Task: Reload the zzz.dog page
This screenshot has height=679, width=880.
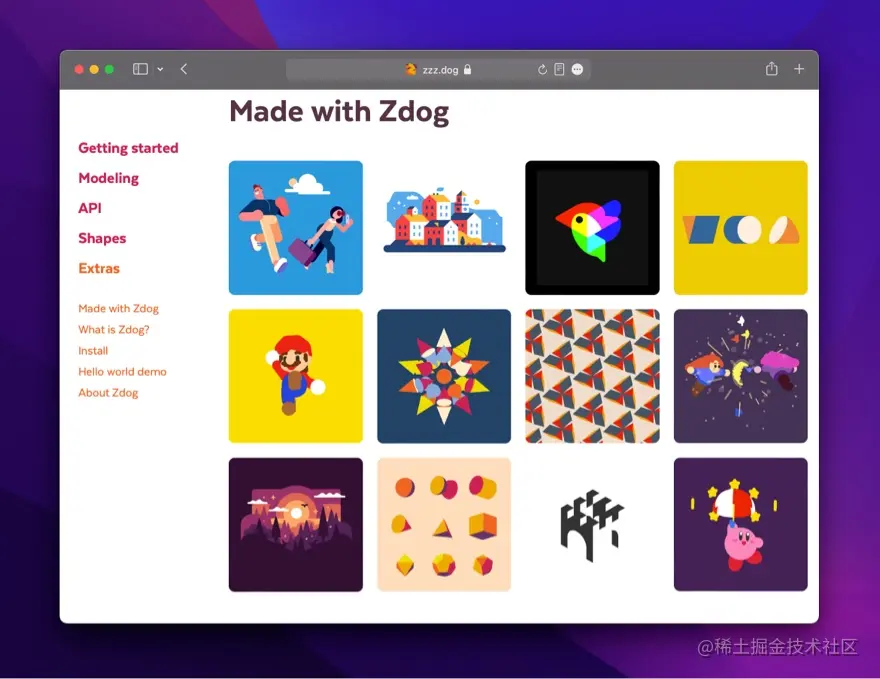Action: (x=542, y=69)
